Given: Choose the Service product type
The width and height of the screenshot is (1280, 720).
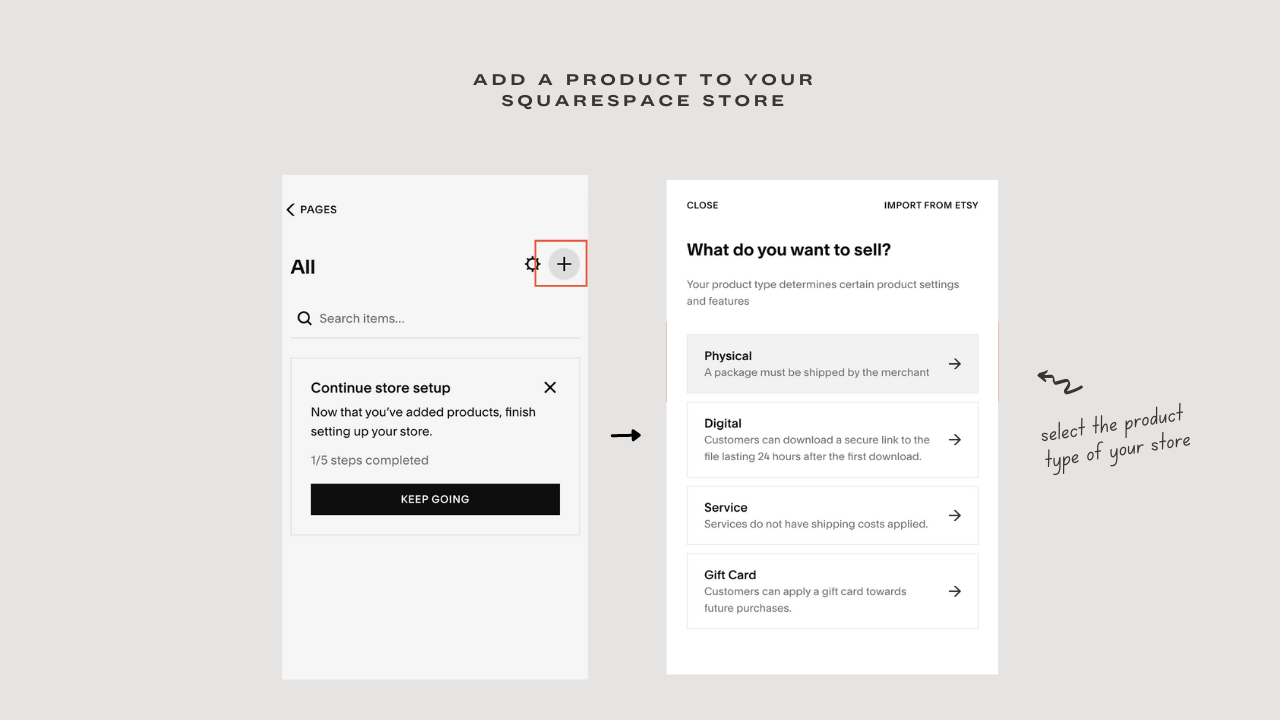Looking at the screenshot, I should [x=832, y=516].
